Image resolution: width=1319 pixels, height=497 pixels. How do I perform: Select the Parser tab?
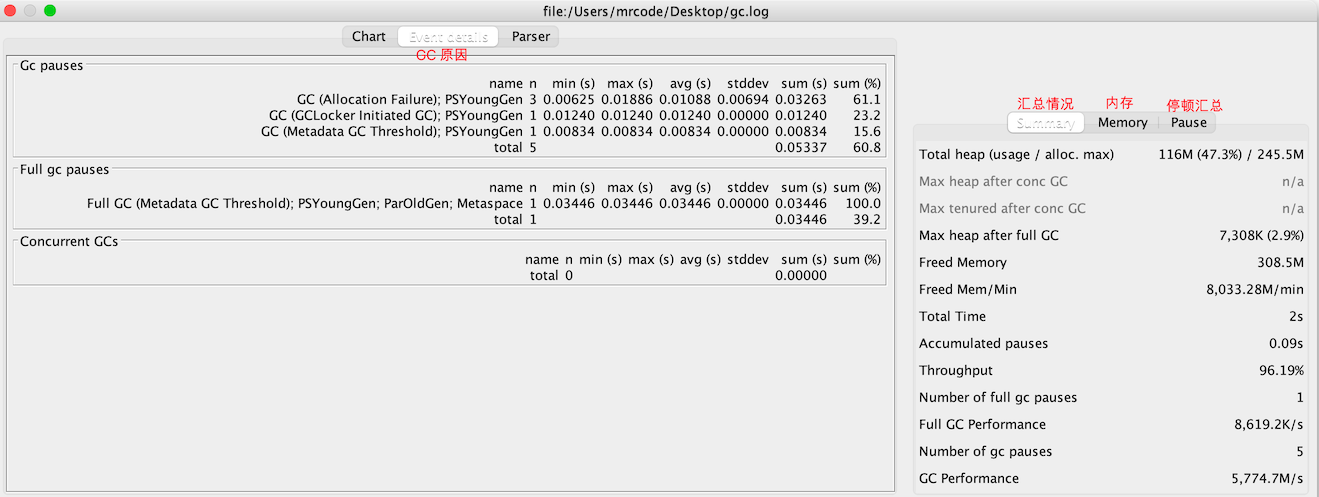530,36
